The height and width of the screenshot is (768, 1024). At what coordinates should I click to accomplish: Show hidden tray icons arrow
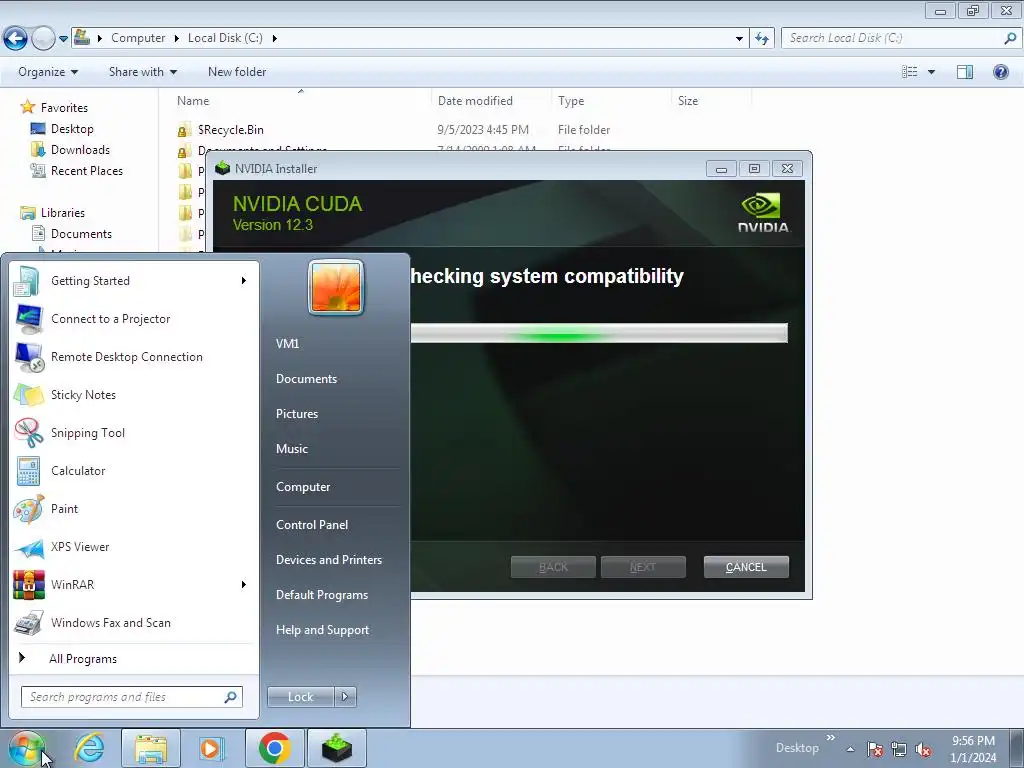pos(850,749)
